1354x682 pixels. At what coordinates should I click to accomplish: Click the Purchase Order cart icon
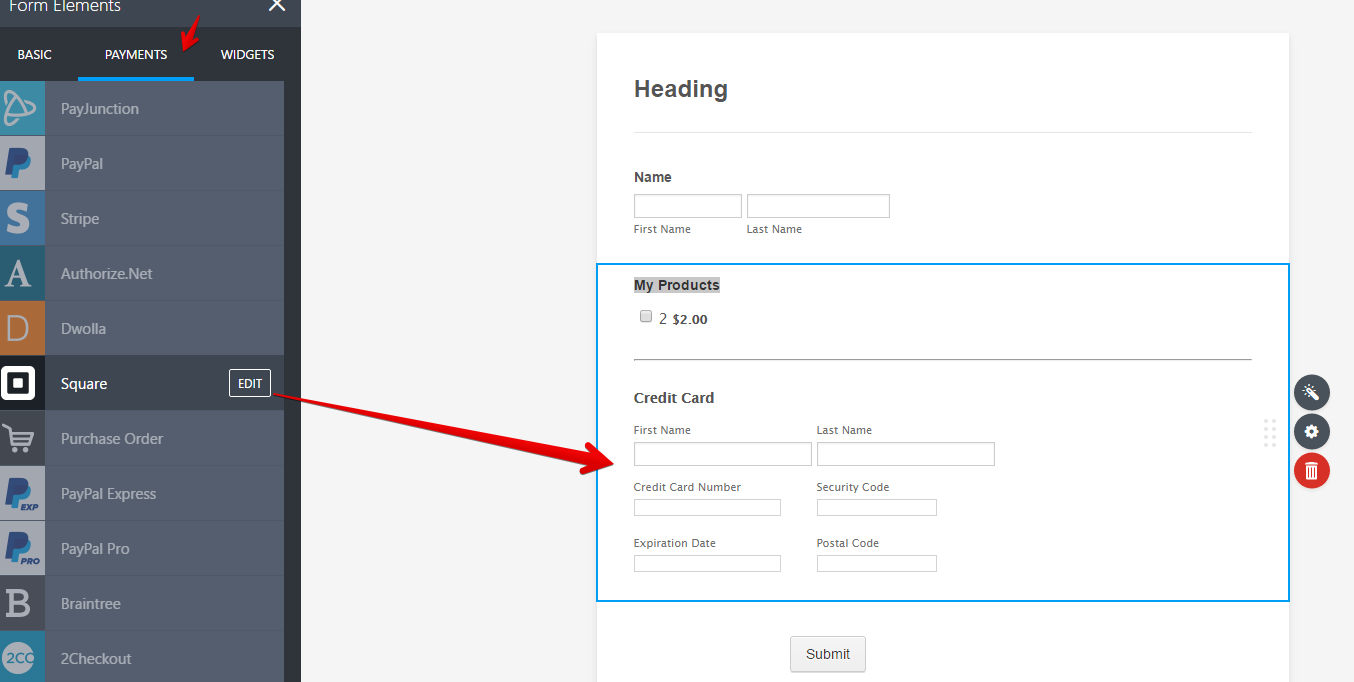click(x=22, y=439)
